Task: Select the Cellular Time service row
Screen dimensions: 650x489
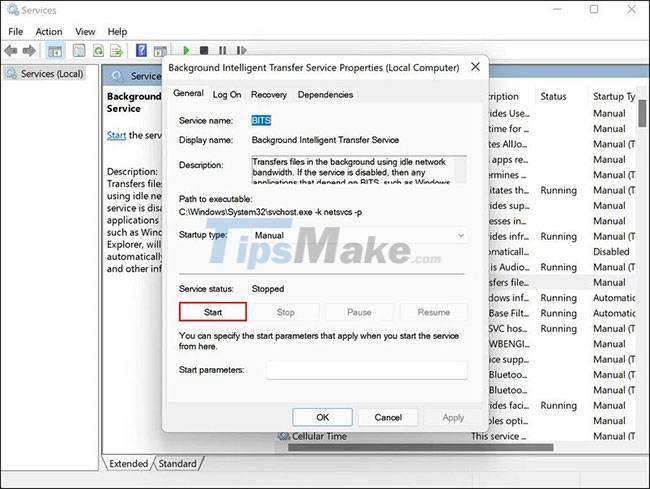Action: [456, 436]
